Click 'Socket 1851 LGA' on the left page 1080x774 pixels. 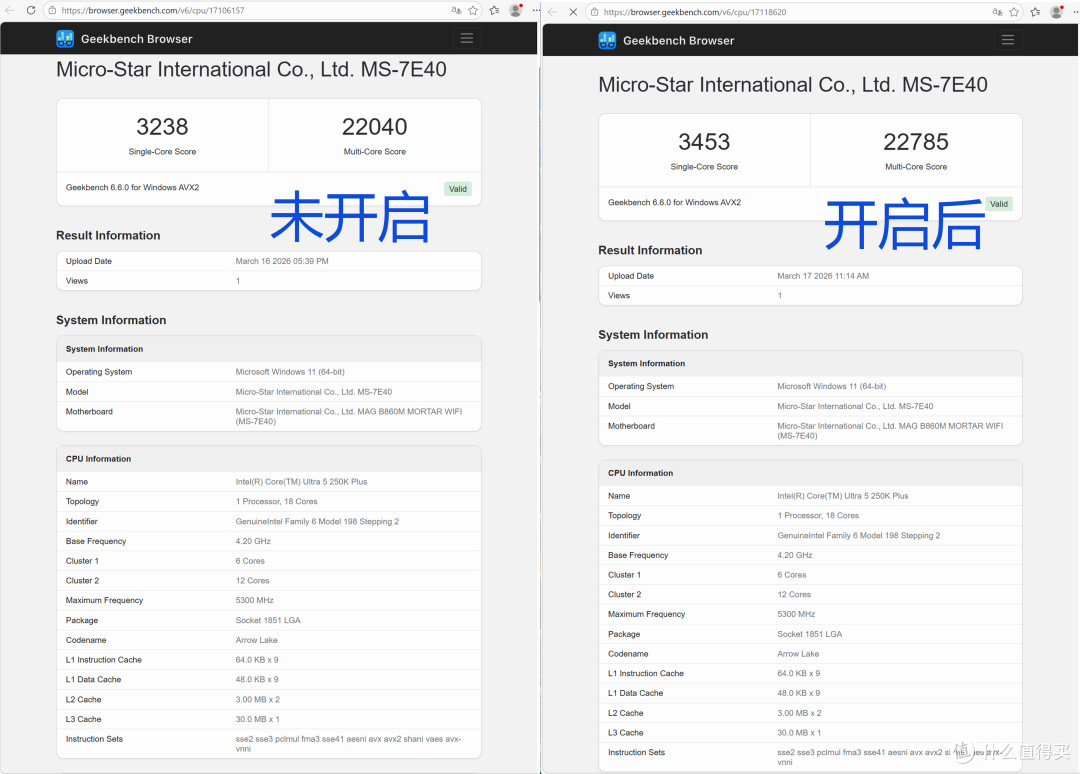point(268,620)
